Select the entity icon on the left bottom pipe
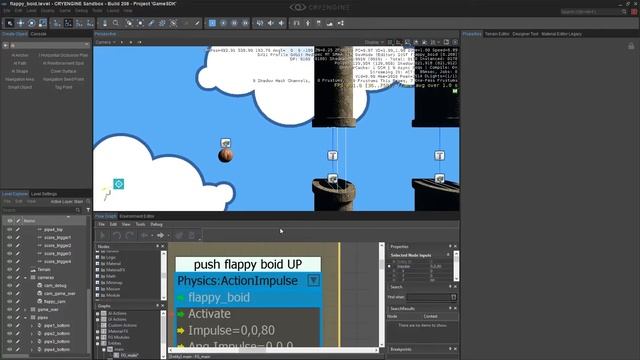Image resolution: width=640 pixels, height=360 pixels. coord(333,178)
